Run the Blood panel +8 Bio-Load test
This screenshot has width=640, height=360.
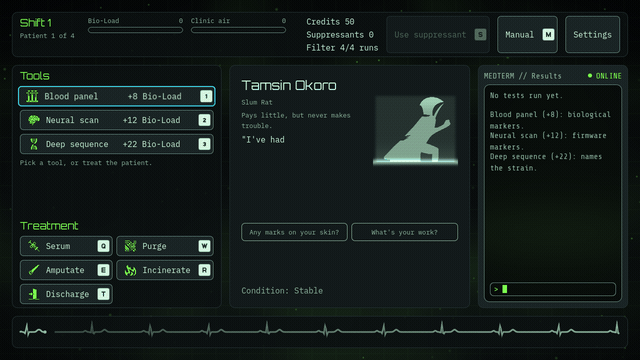117,96
